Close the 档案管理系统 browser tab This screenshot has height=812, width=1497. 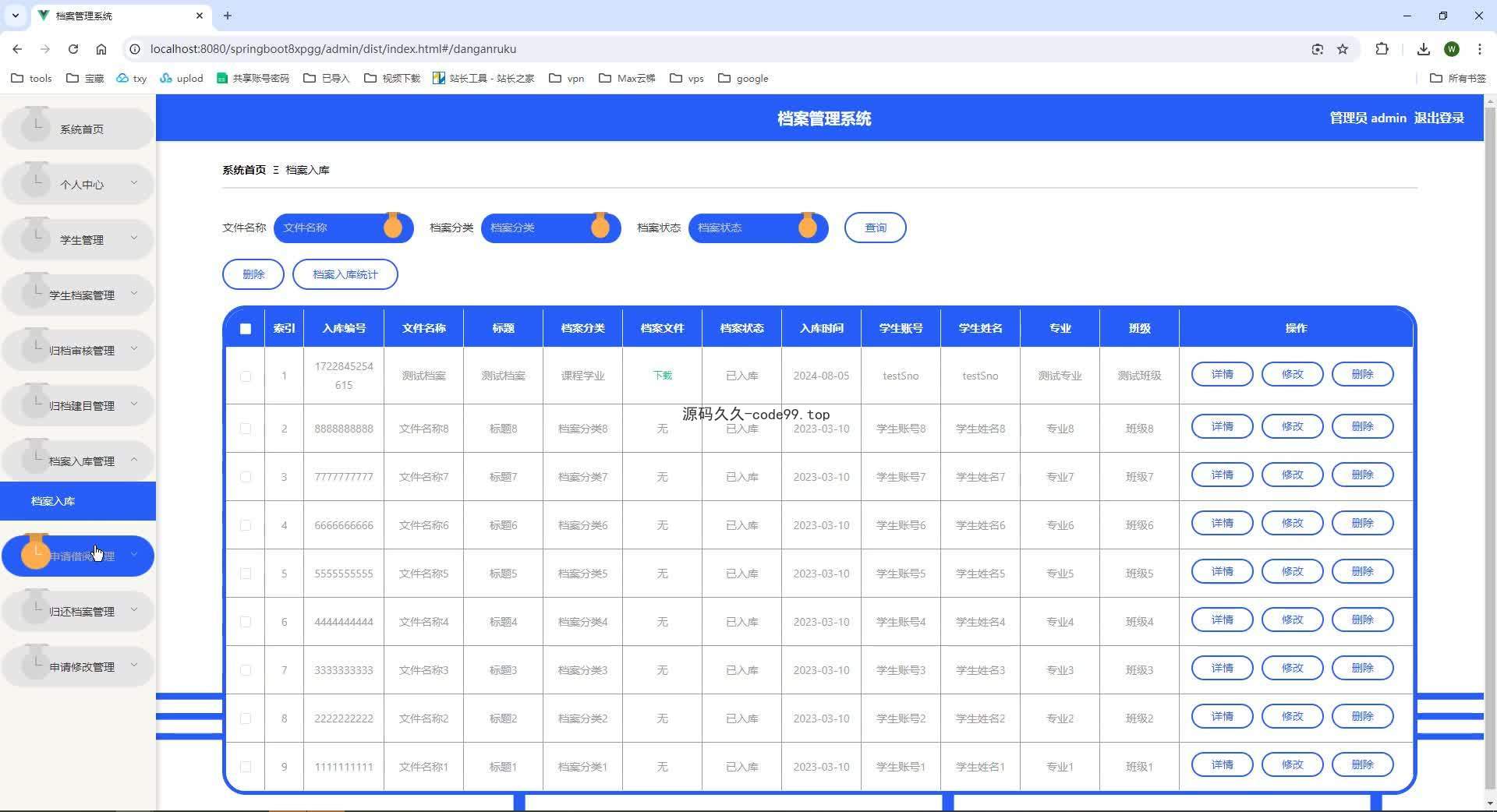click(200, 15)
